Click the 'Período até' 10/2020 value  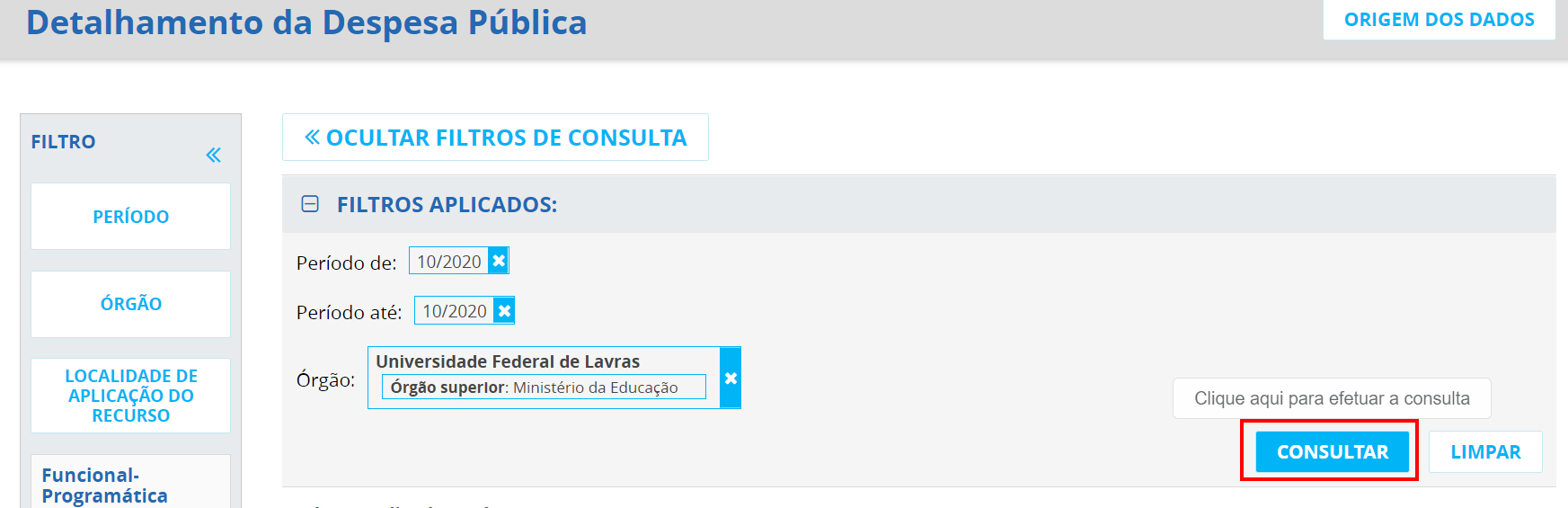454,311
